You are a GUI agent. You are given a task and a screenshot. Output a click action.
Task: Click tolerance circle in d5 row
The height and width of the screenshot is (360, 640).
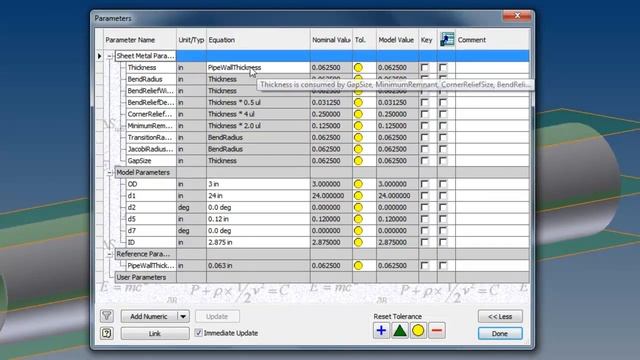[358, 219]
